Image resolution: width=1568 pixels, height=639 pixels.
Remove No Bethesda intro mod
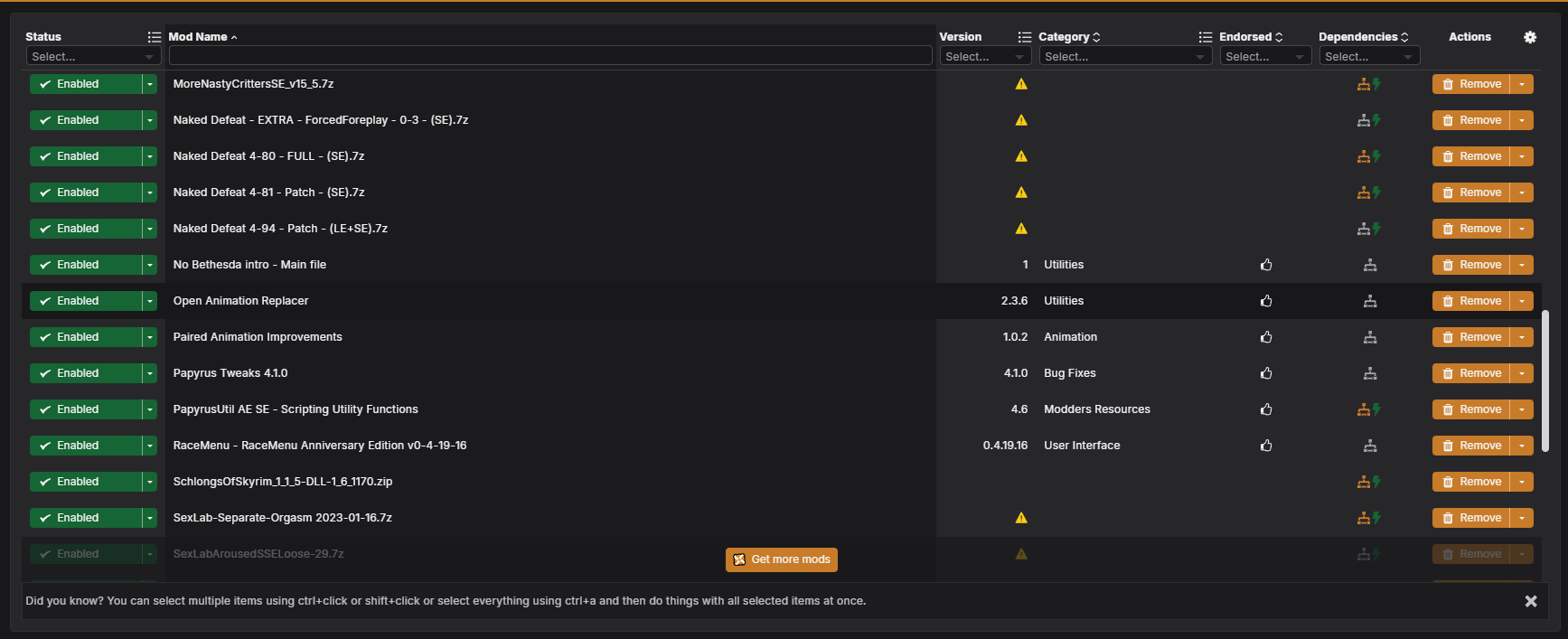1471,265
